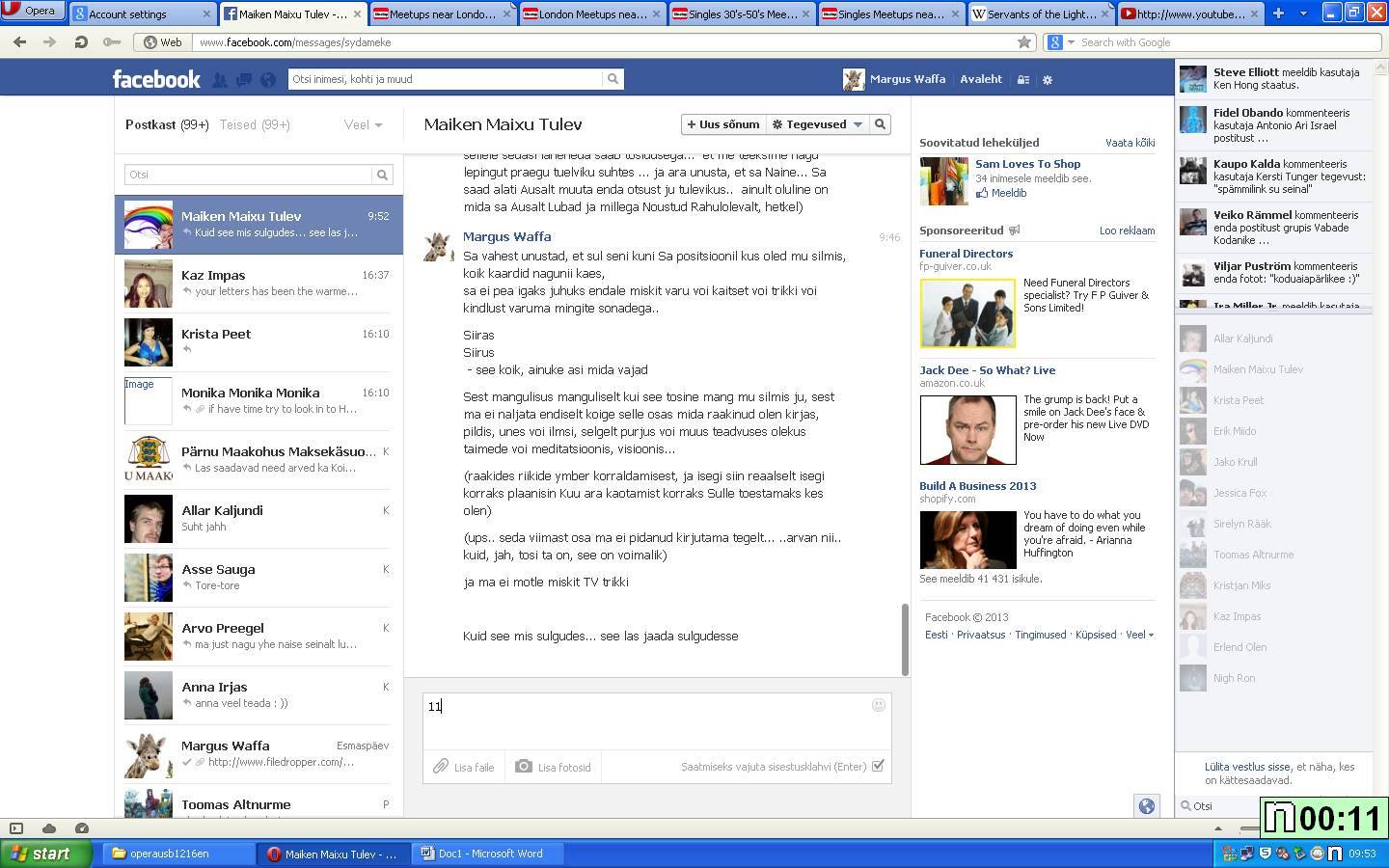Expand the Veel dropdown in inbox header
The width and height of the screenshot is (1389, 868).
pyautogui.click(x=363, y=124)
